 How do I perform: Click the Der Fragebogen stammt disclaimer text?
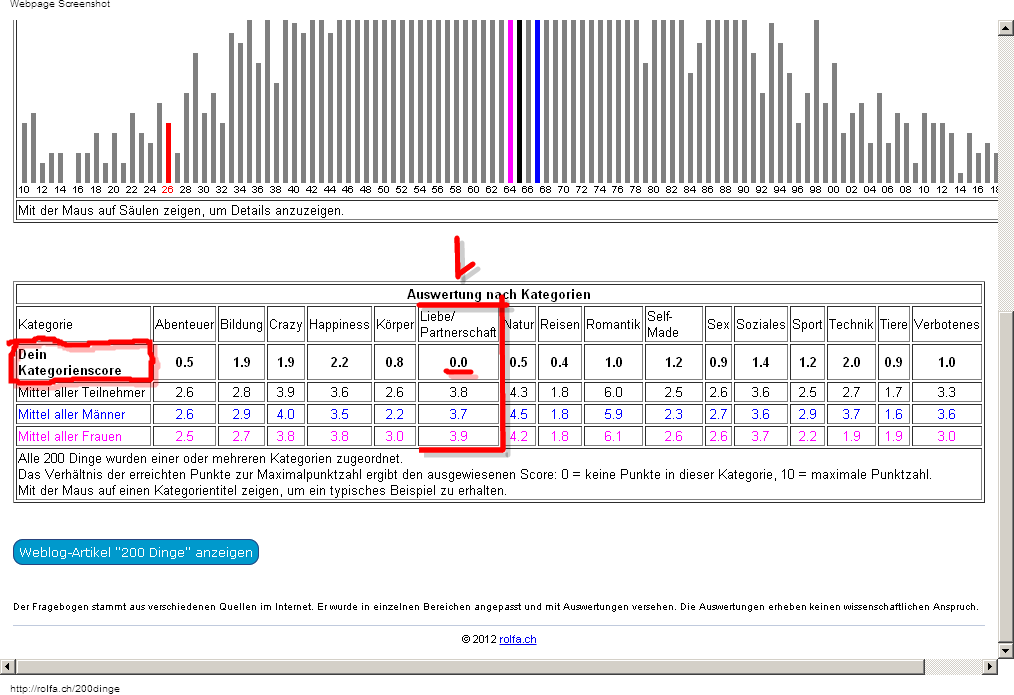coord(495,606)
